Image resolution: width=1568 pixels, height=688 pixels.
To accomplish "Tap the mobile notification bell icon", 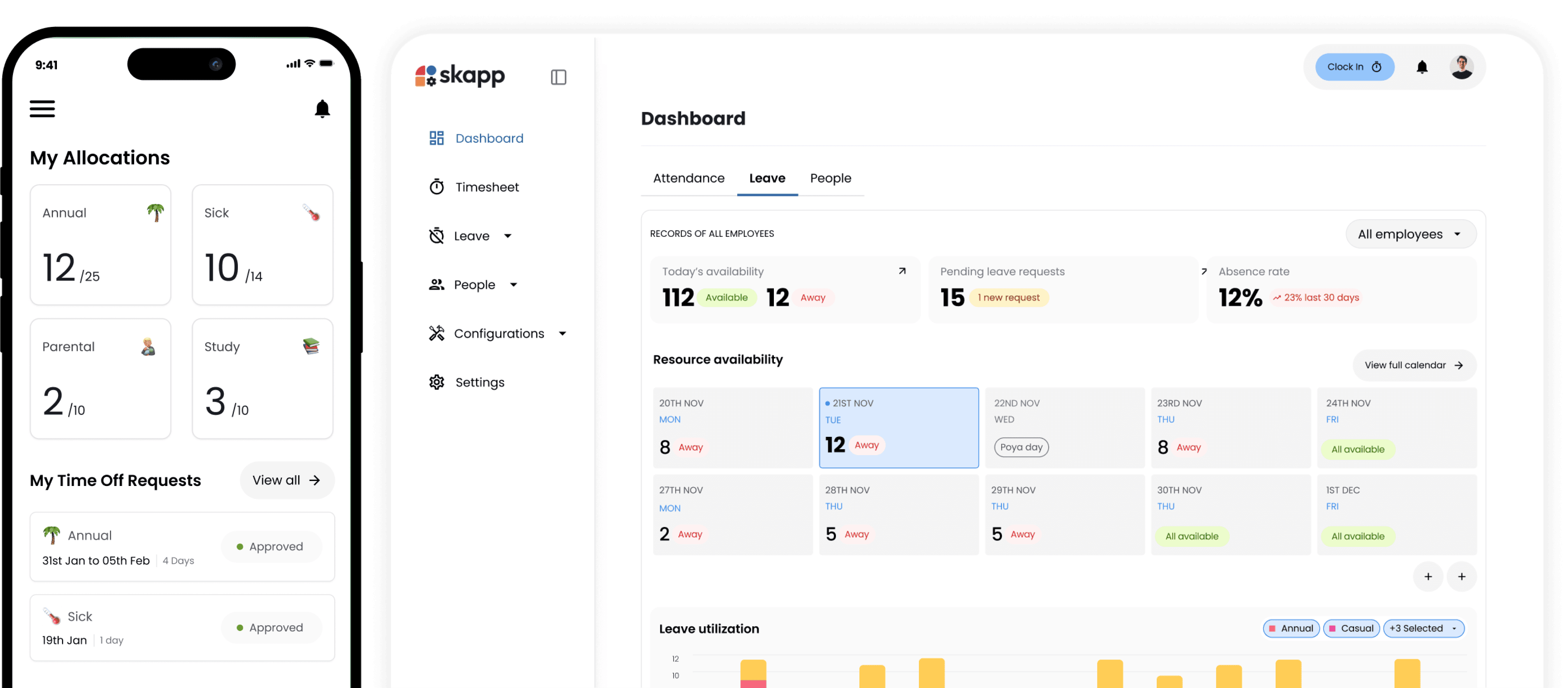I will (x=322, y=109).
